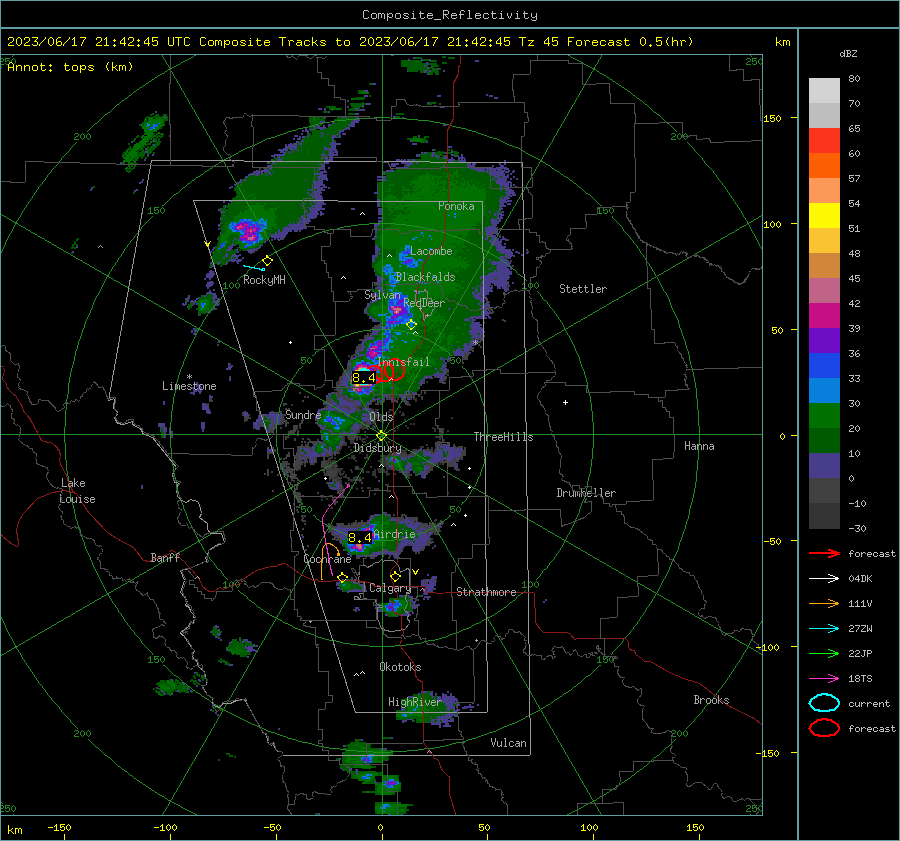Click the Limestone label

[189, 386]
